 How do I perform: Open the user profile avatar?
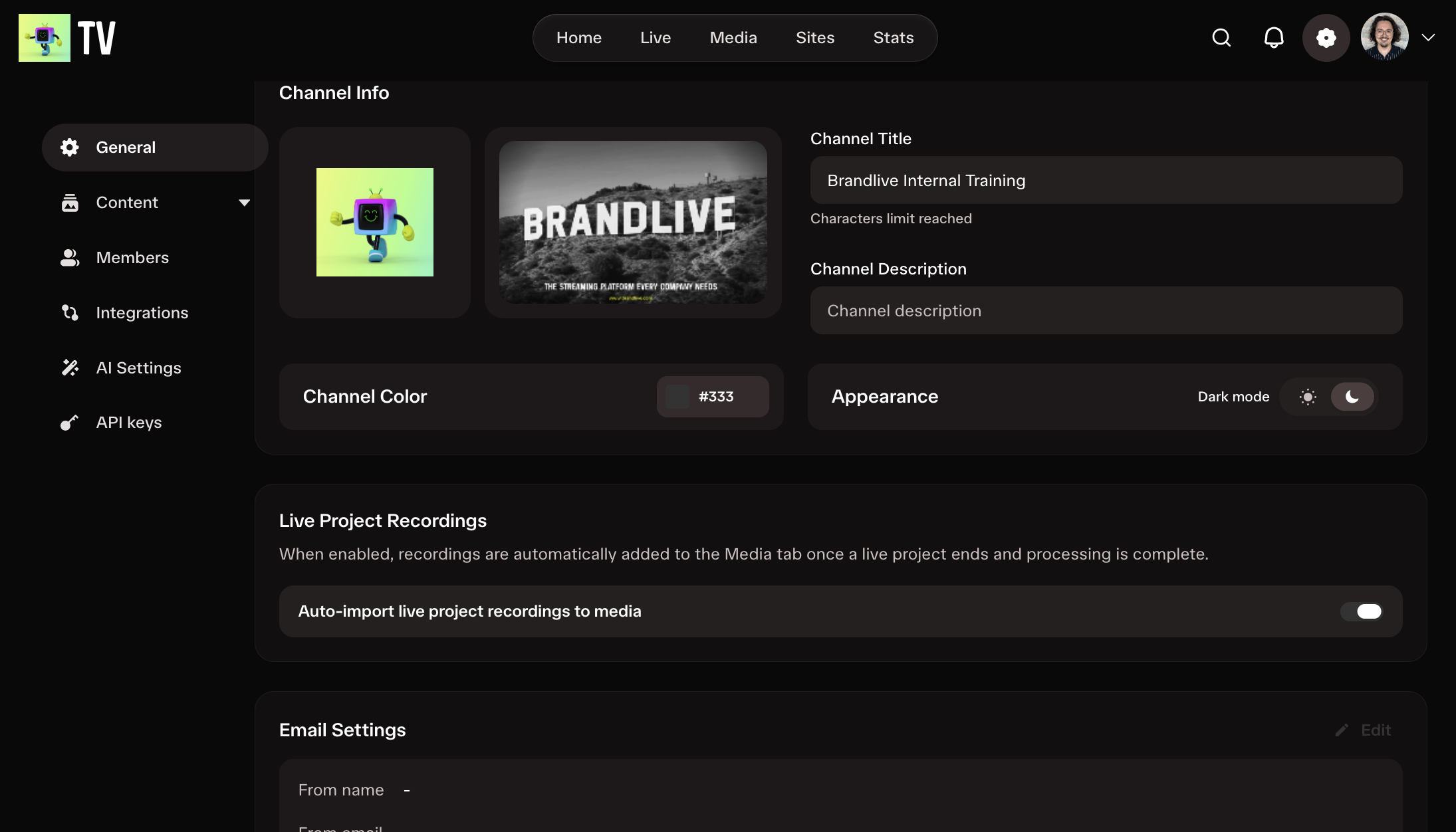[x=1384, y=38]
